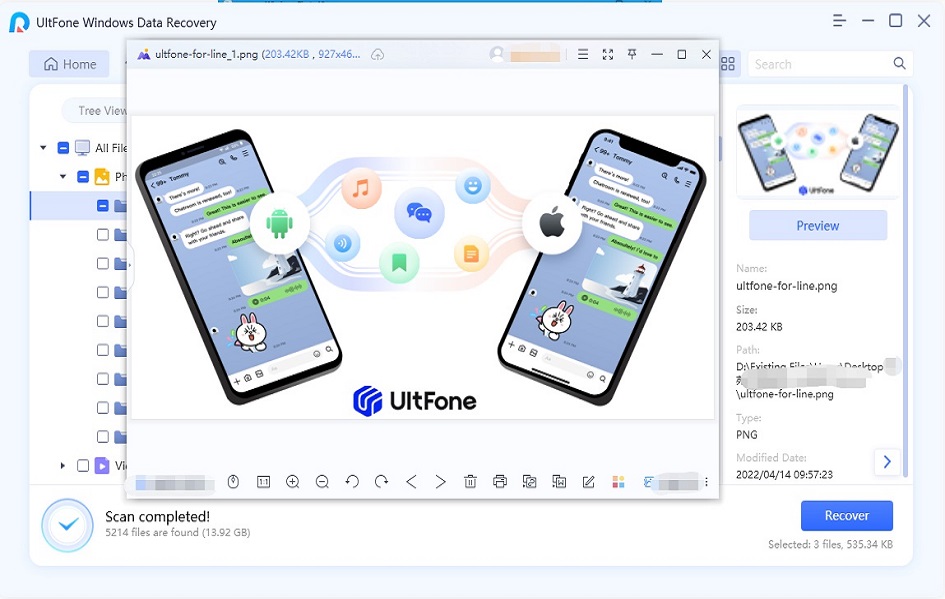The width and height of the screenshot is (945, 599).
Task: Click the cloud upload icon in viewer
Action: pos(377,55)
